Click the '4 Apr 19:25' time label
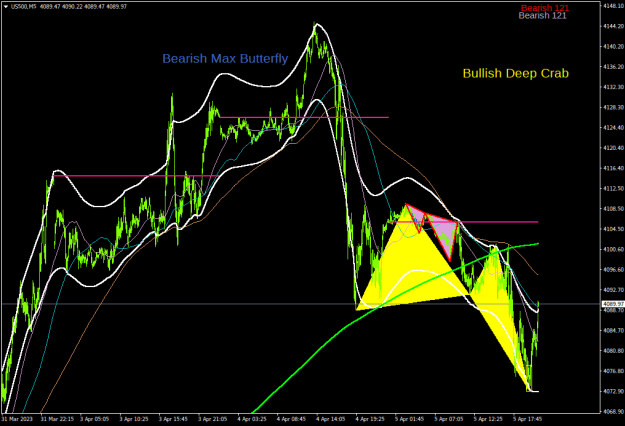 370,419
